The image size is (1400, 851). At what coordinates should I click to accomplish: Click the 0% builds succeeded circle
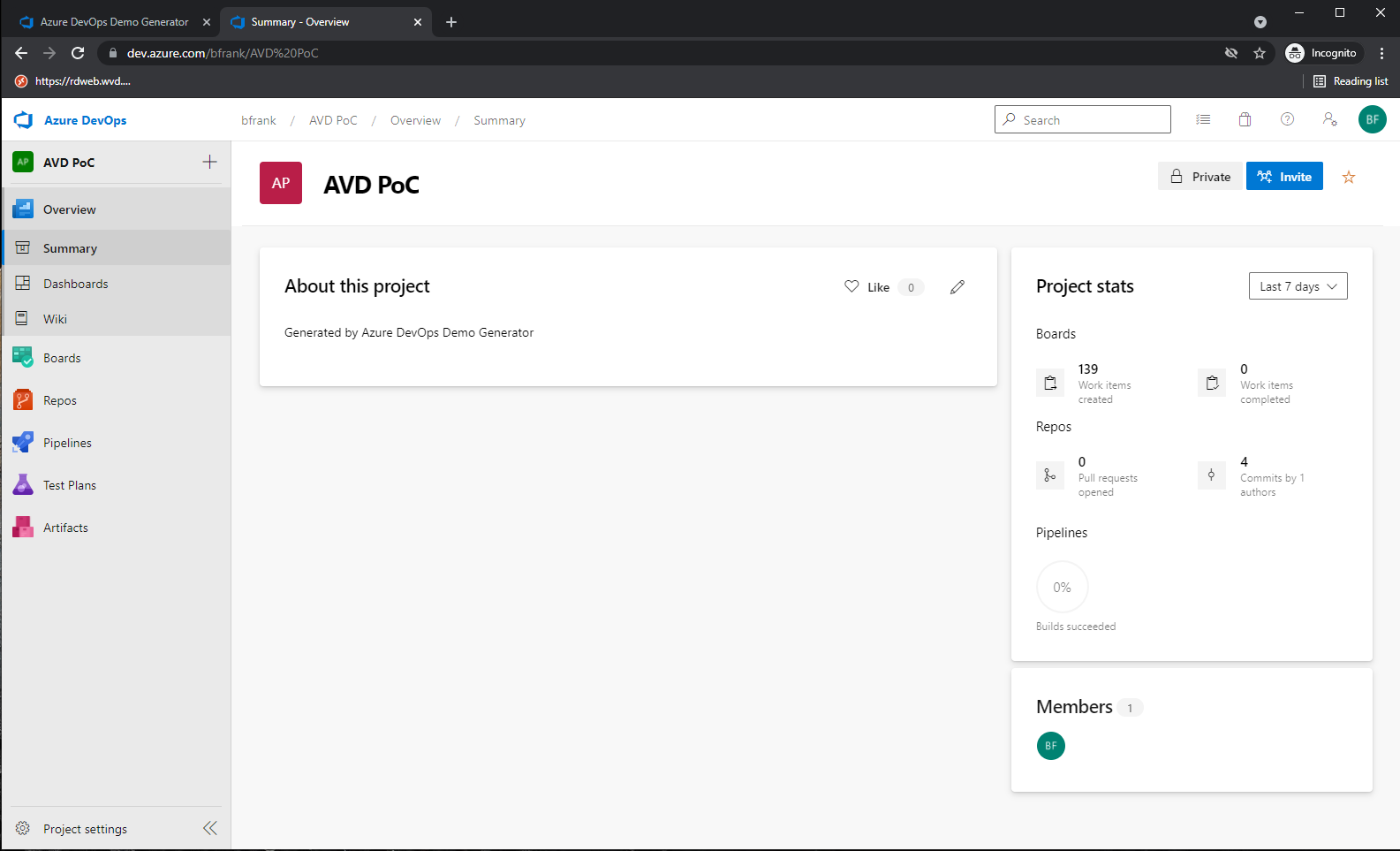coord(1062,587)
